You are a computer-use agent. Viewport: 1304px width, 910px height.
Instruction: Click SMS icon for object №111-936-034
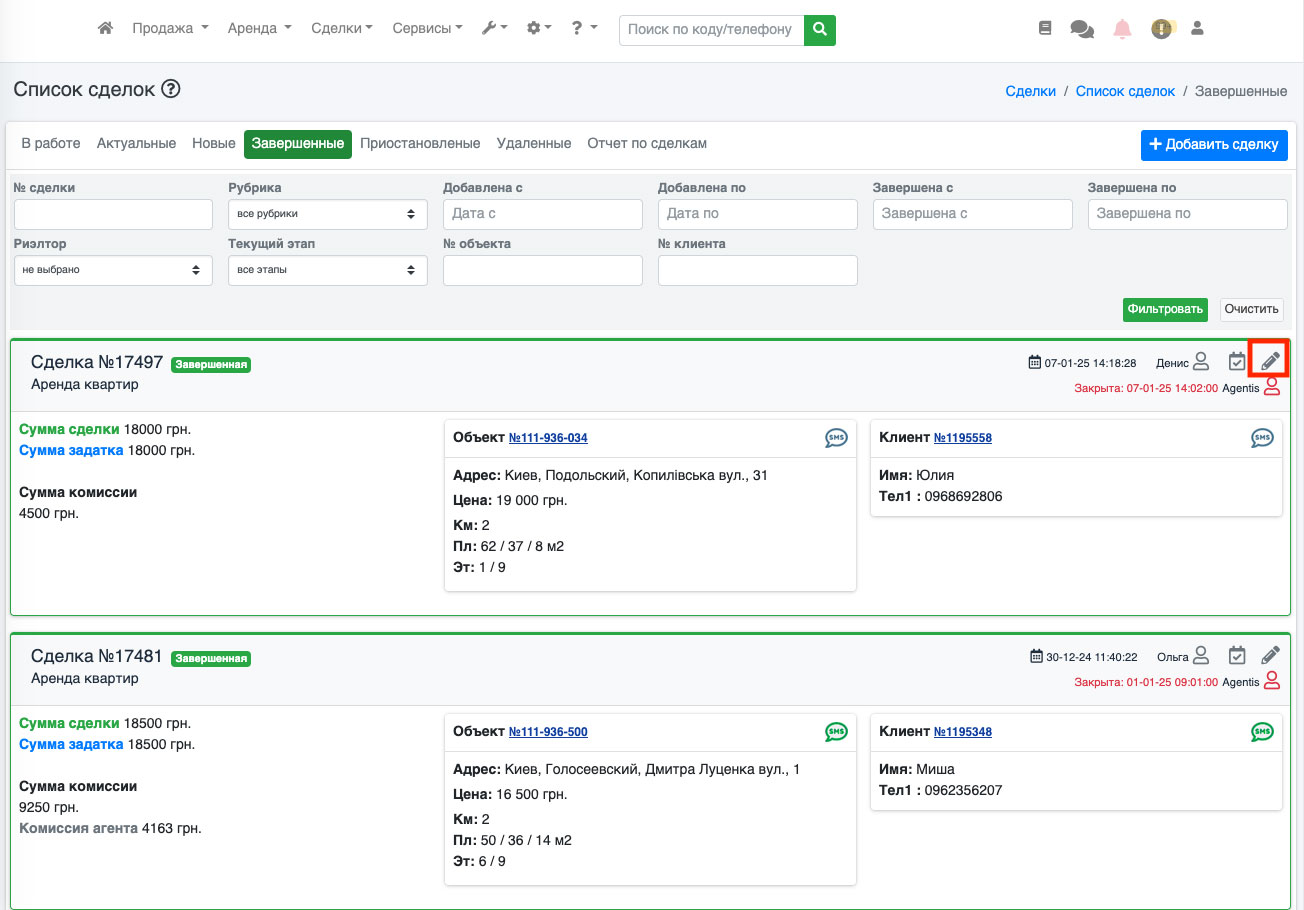(836, 438)
